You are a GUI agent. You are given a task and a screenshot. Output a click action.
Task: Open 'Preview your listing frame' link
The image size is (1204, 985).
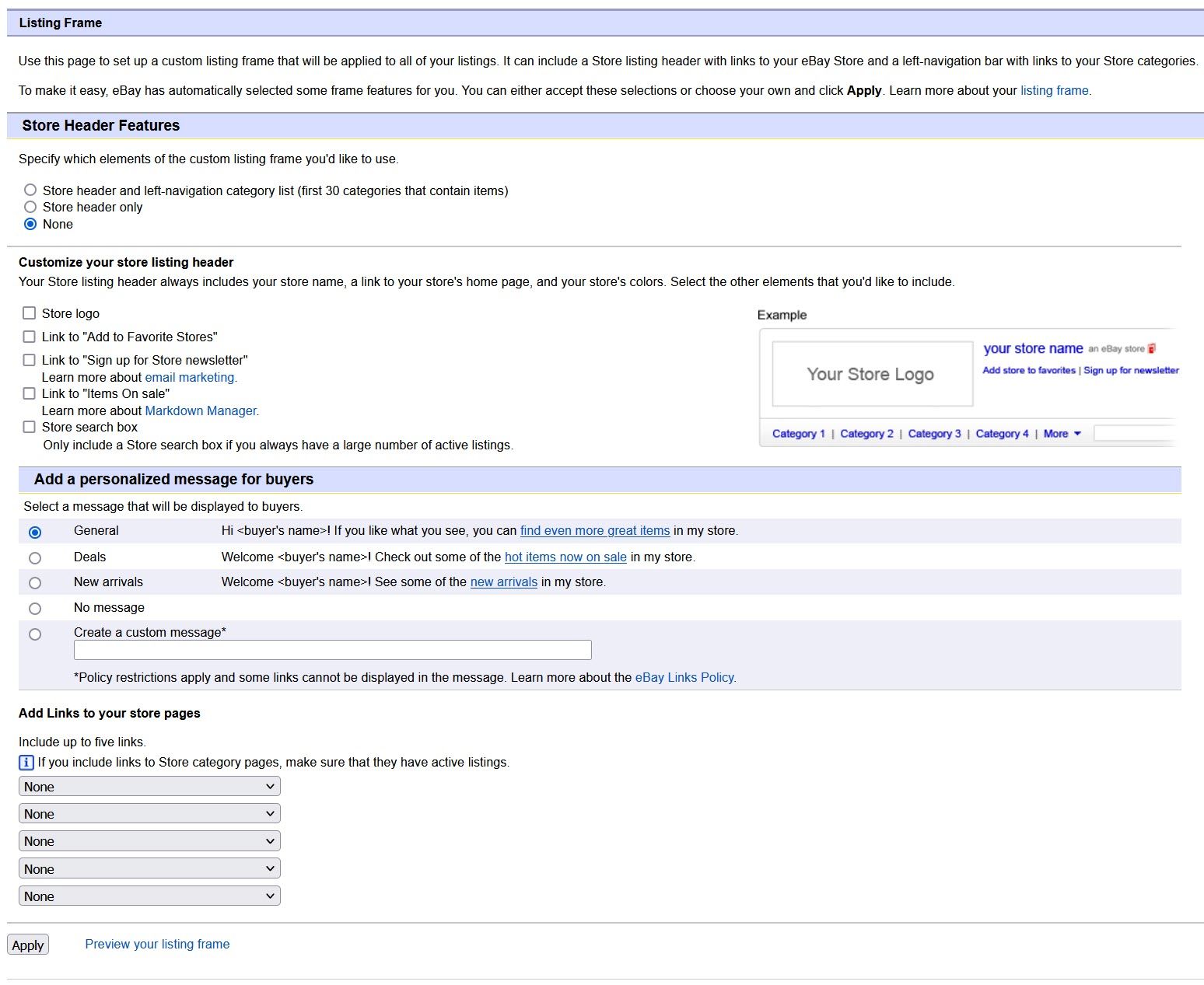157,944
